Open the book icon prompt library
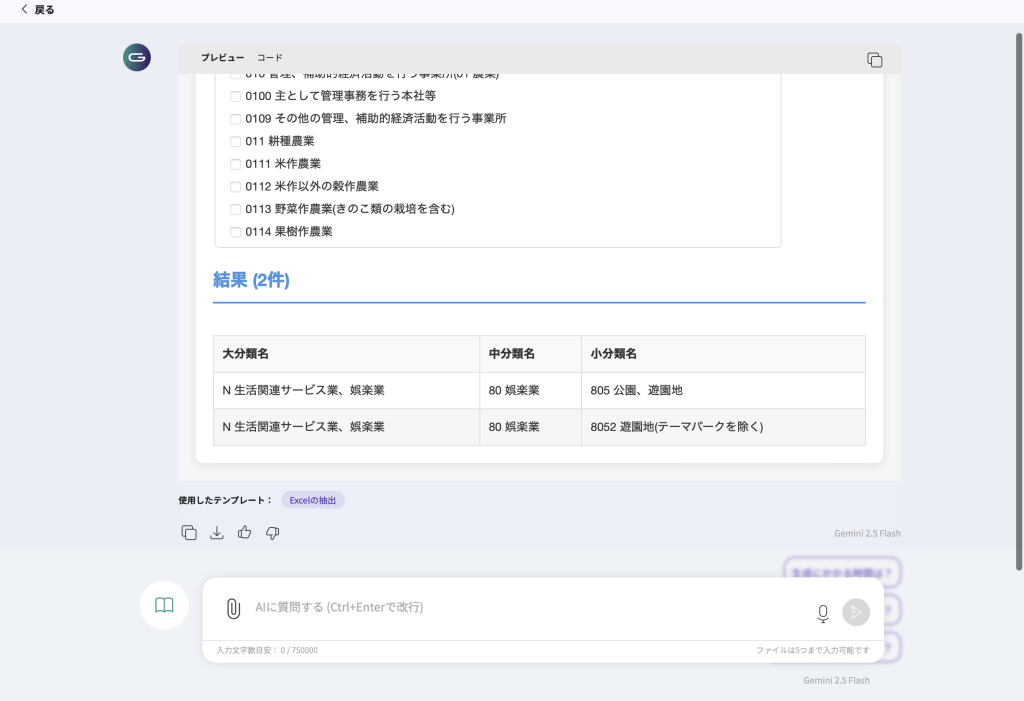 (x=164, y=605)
